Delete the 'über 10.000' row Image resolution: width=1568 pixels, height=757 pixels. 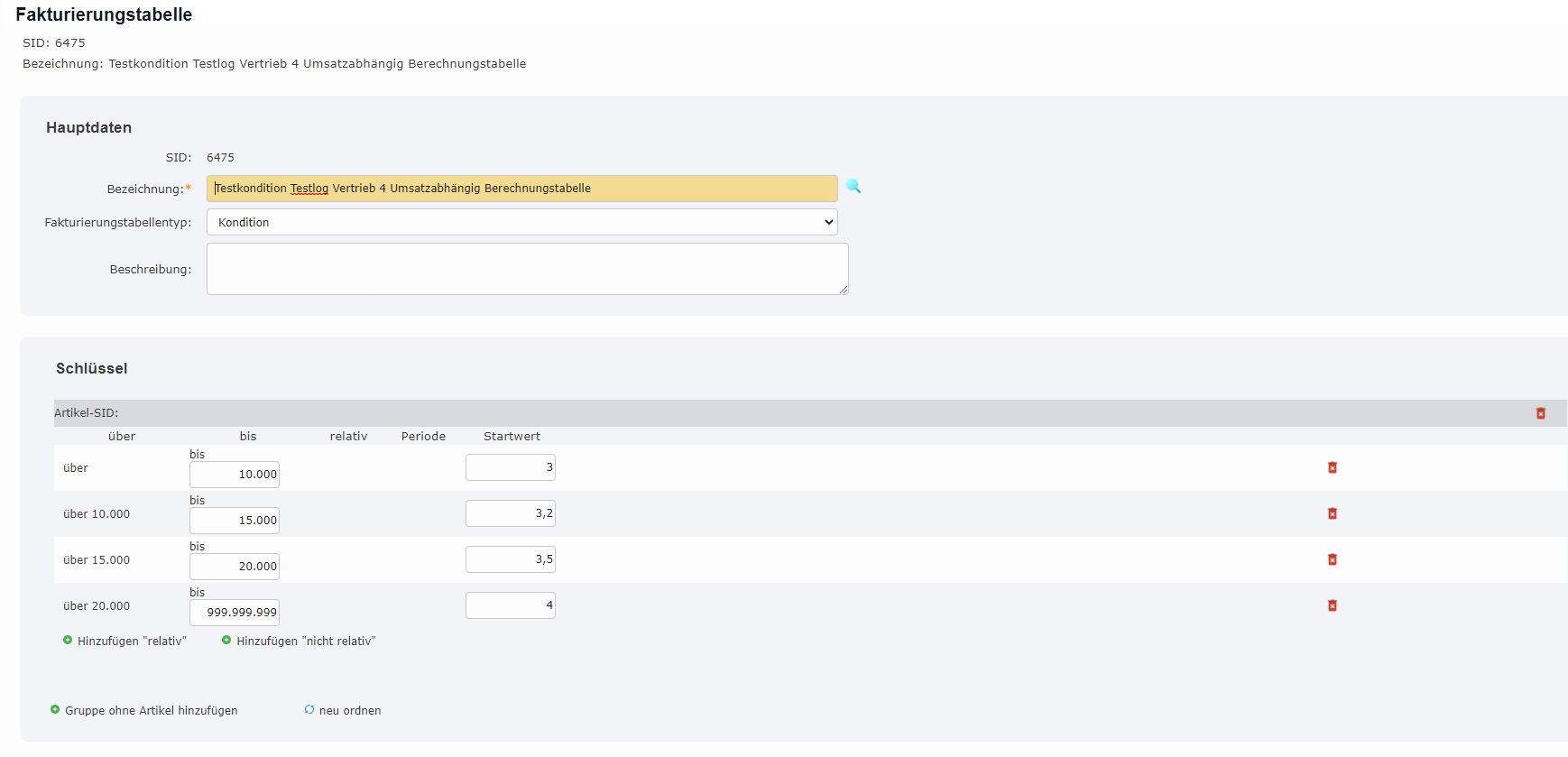[1333, 513]
